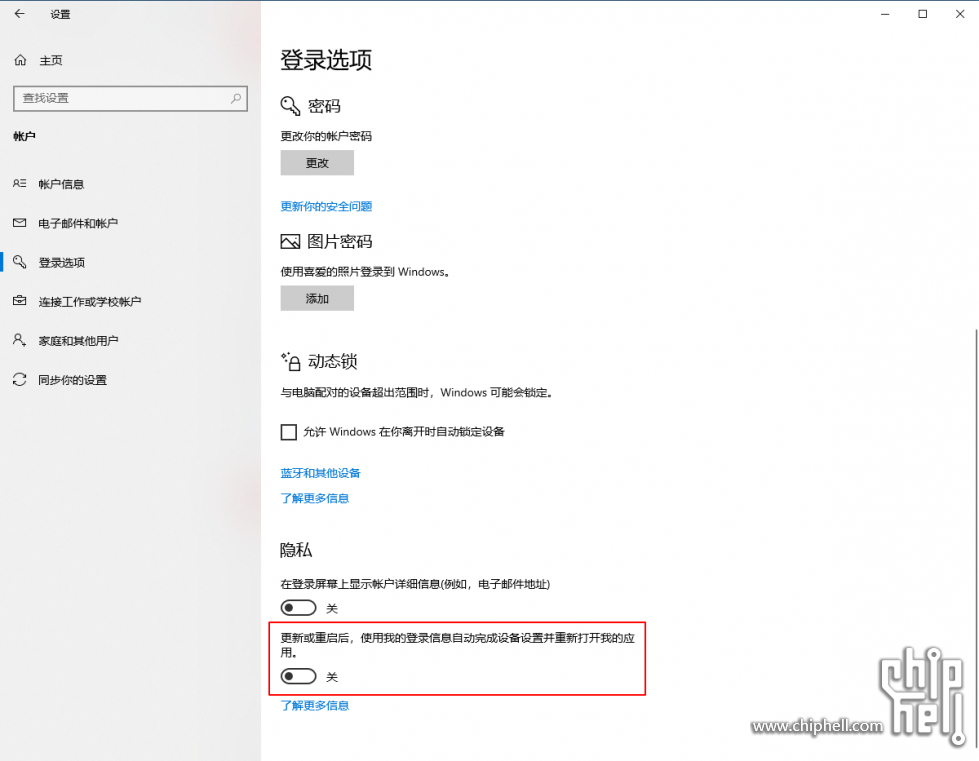979x761 pixels.
Task: Open 蓝牙和其他设备 link
Action: 320,473
